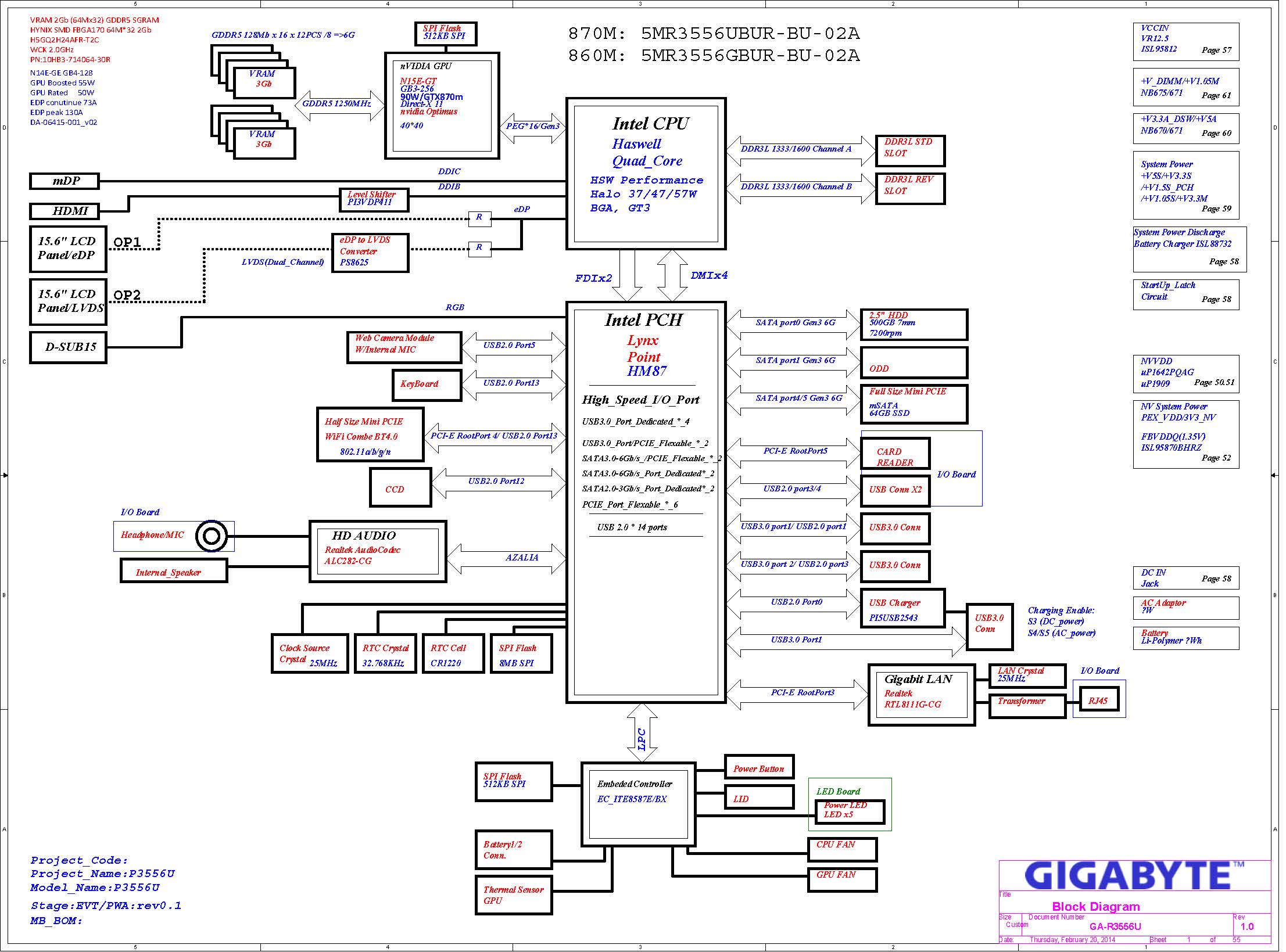Click the NVVDD uP1642PQAG box
The height and width of the screenshot is (952, 1286).
click(1186, 374)
